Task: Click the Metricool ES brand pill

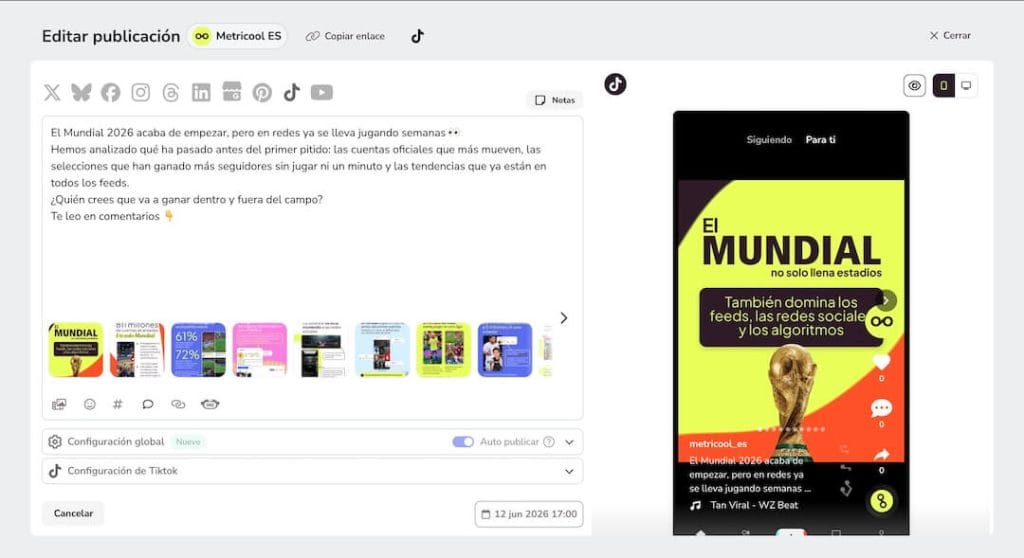Action: [x=238, y=36]
